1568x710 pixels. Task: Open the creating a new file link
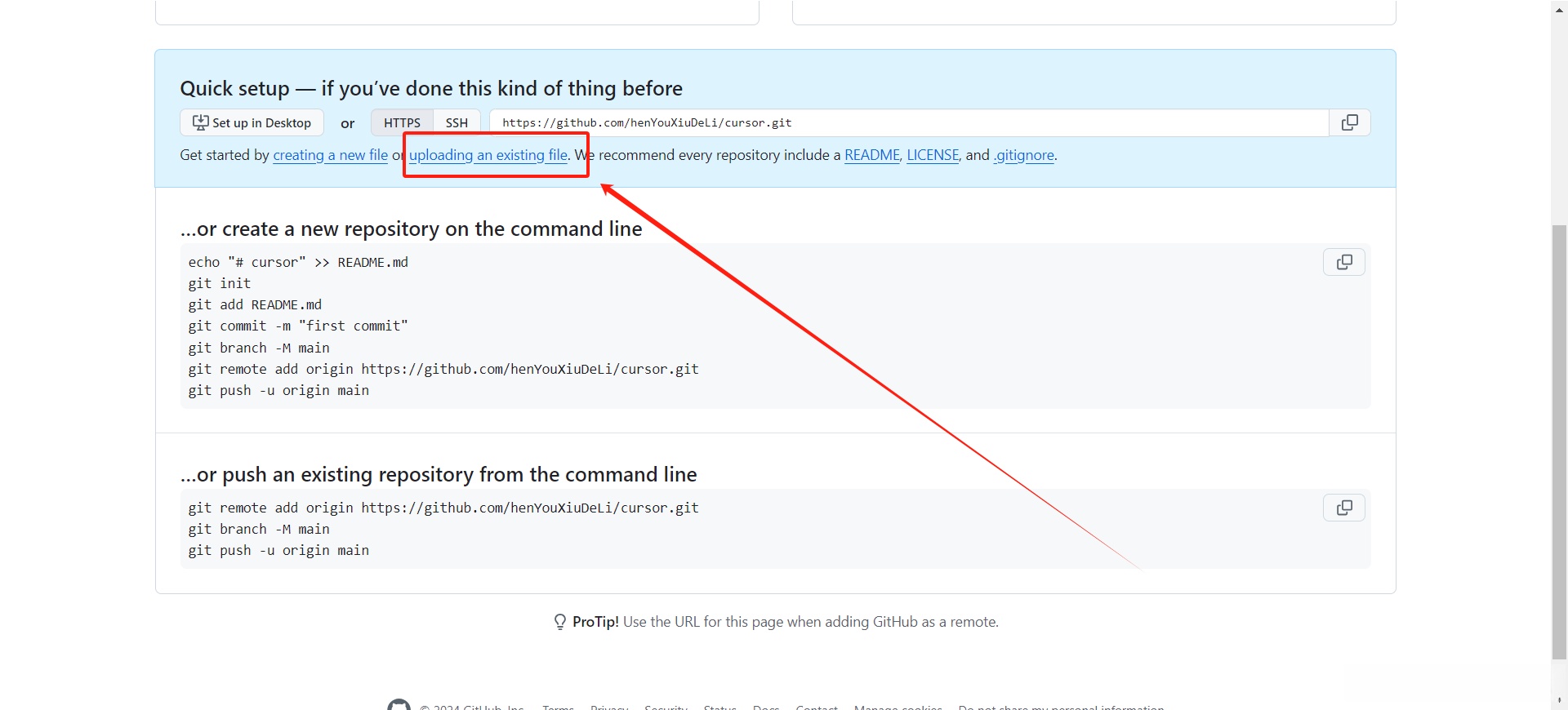(x=331, y=155)
